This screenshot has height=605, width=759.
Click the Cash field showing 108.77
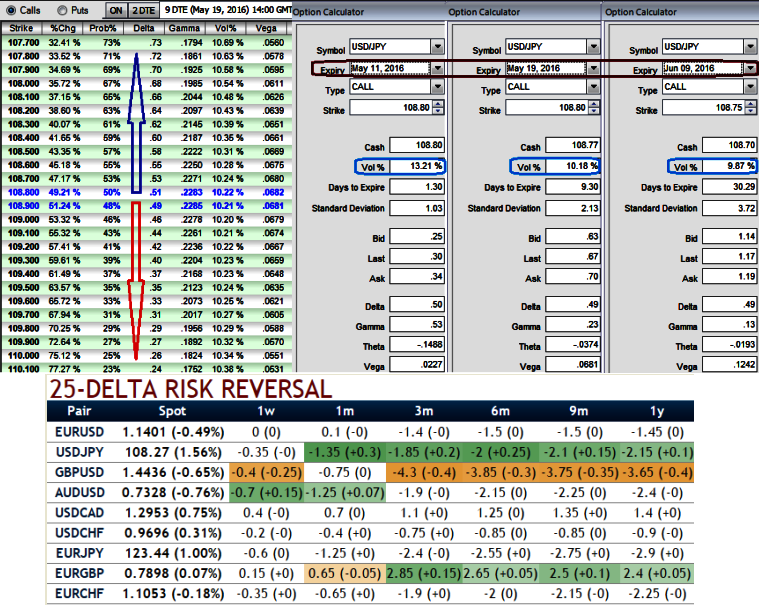pos(573,145)
